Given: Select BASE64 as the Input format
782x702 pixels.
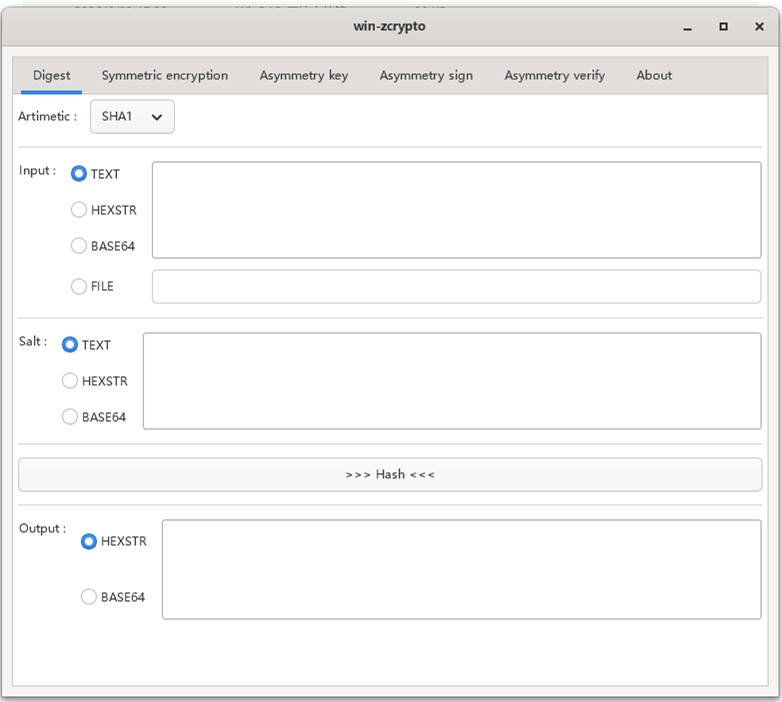Looking at the screenshot, I should point(103,246).
